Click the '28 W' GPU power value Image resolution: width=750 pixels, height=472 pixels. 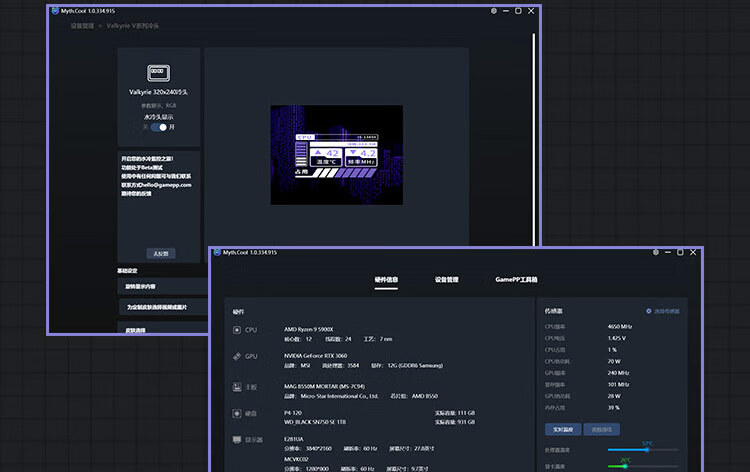[x=614, y=396]
